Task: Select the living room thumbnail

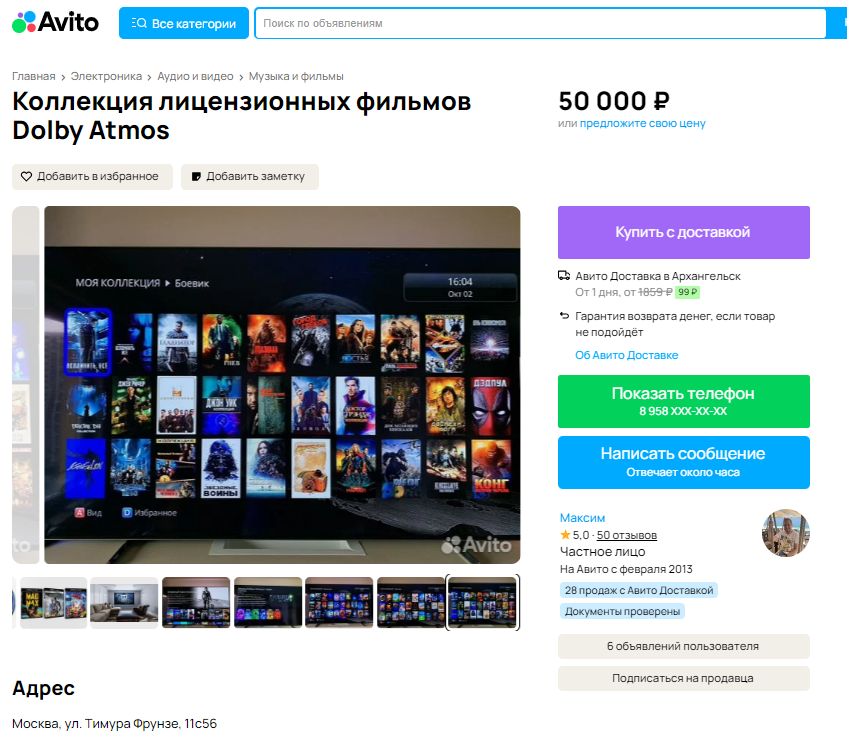Action: (124, 603)
